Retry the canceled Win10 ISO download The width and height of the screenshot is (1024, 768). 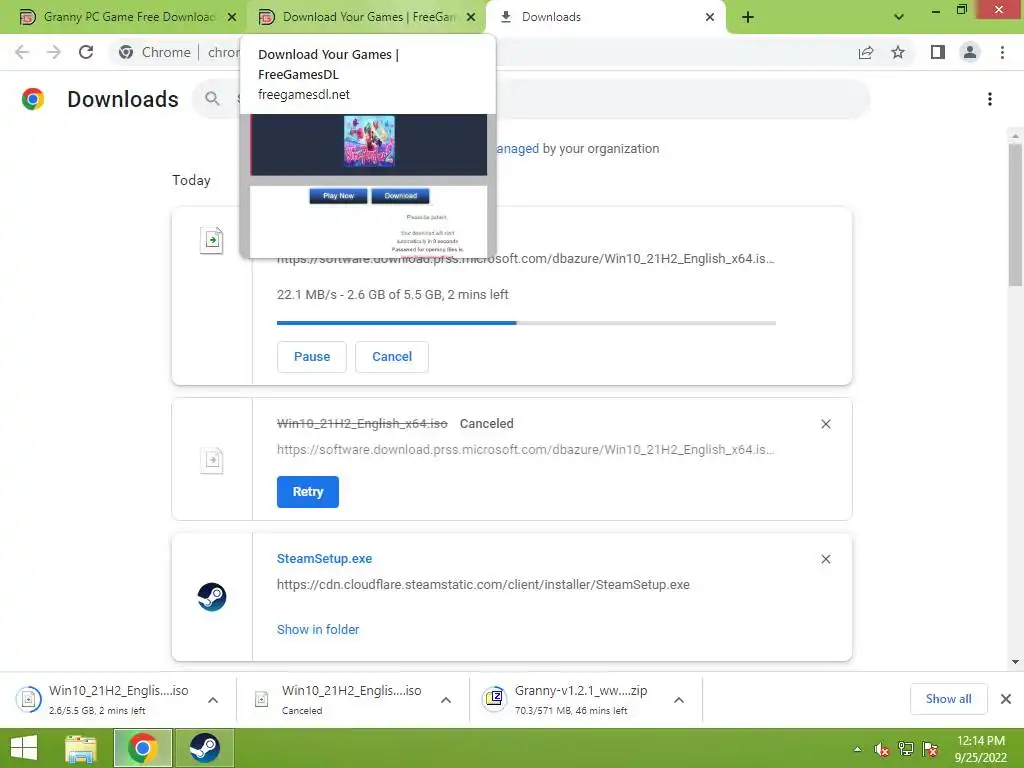tap(308, 492)
